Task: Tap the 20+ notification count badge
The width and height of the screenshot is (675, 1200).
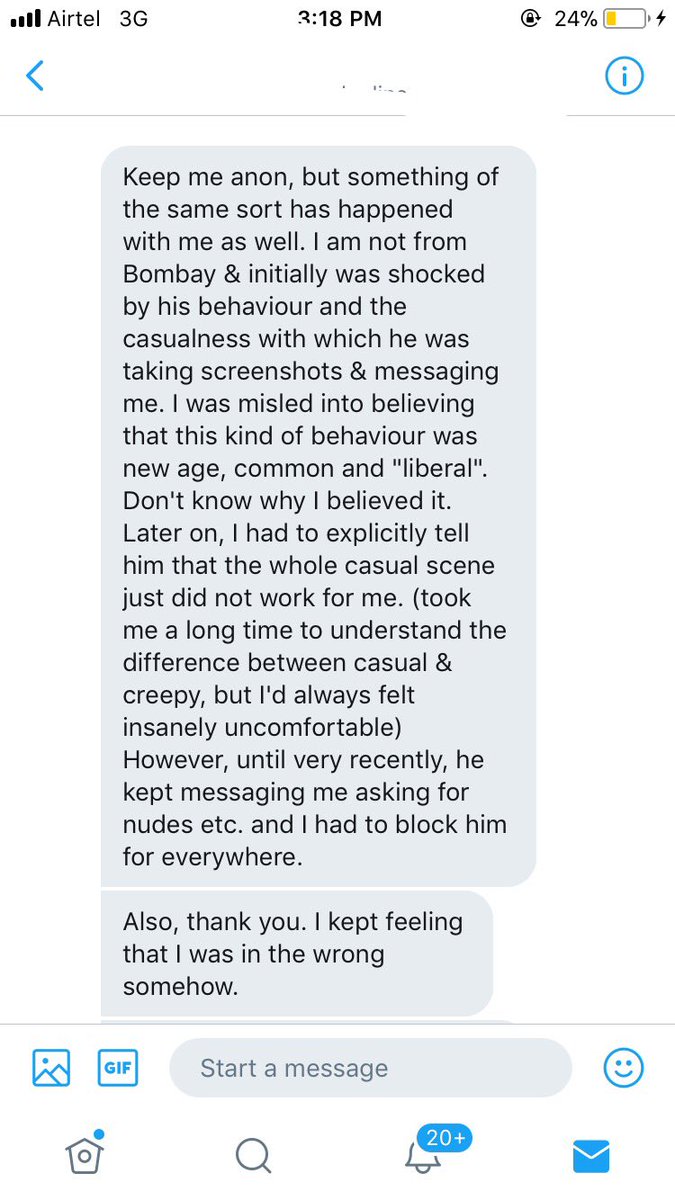Action: [x=446, y=1137]
